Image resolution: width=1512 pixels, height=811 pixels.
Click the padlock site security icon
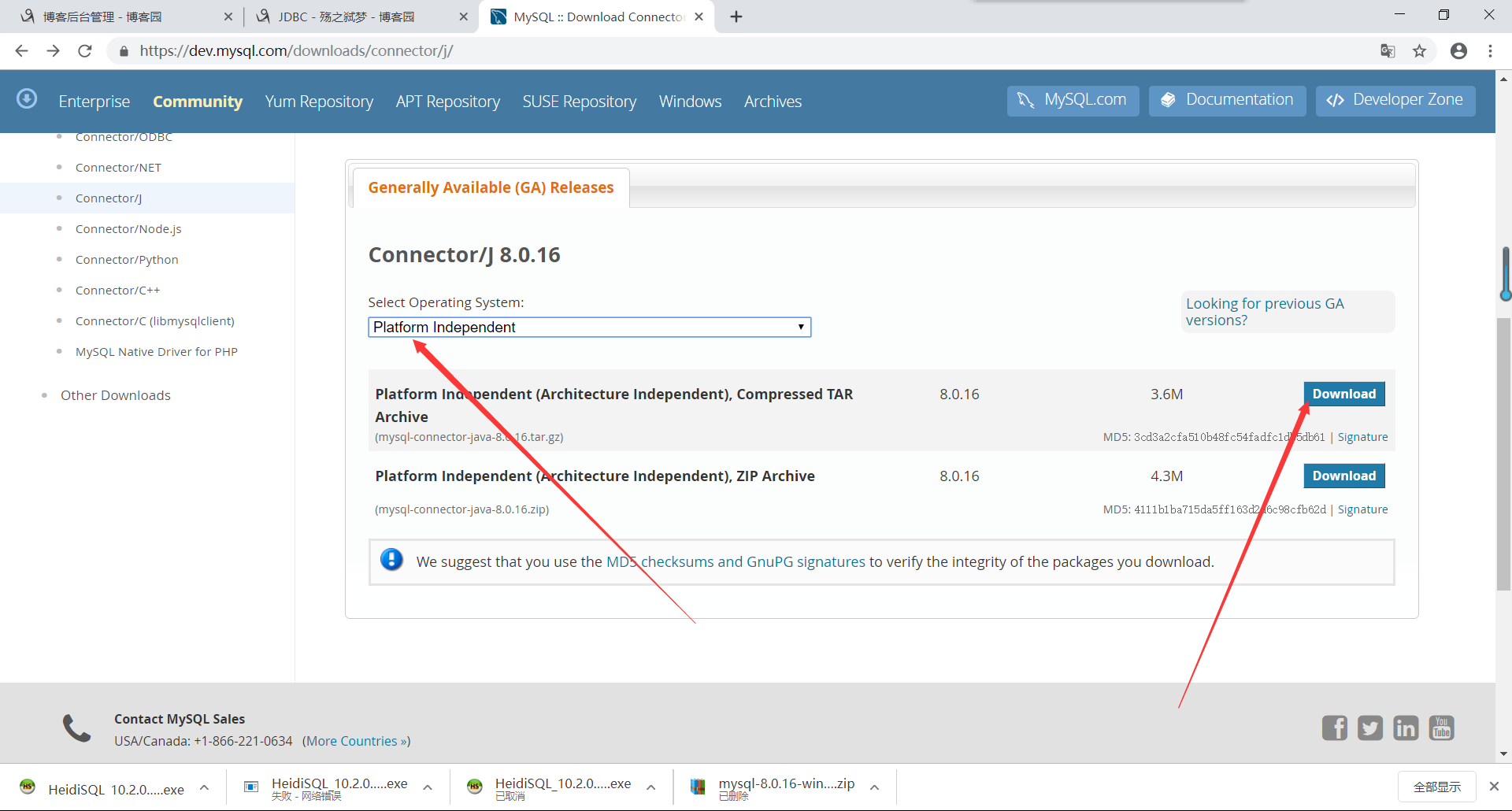124,51
